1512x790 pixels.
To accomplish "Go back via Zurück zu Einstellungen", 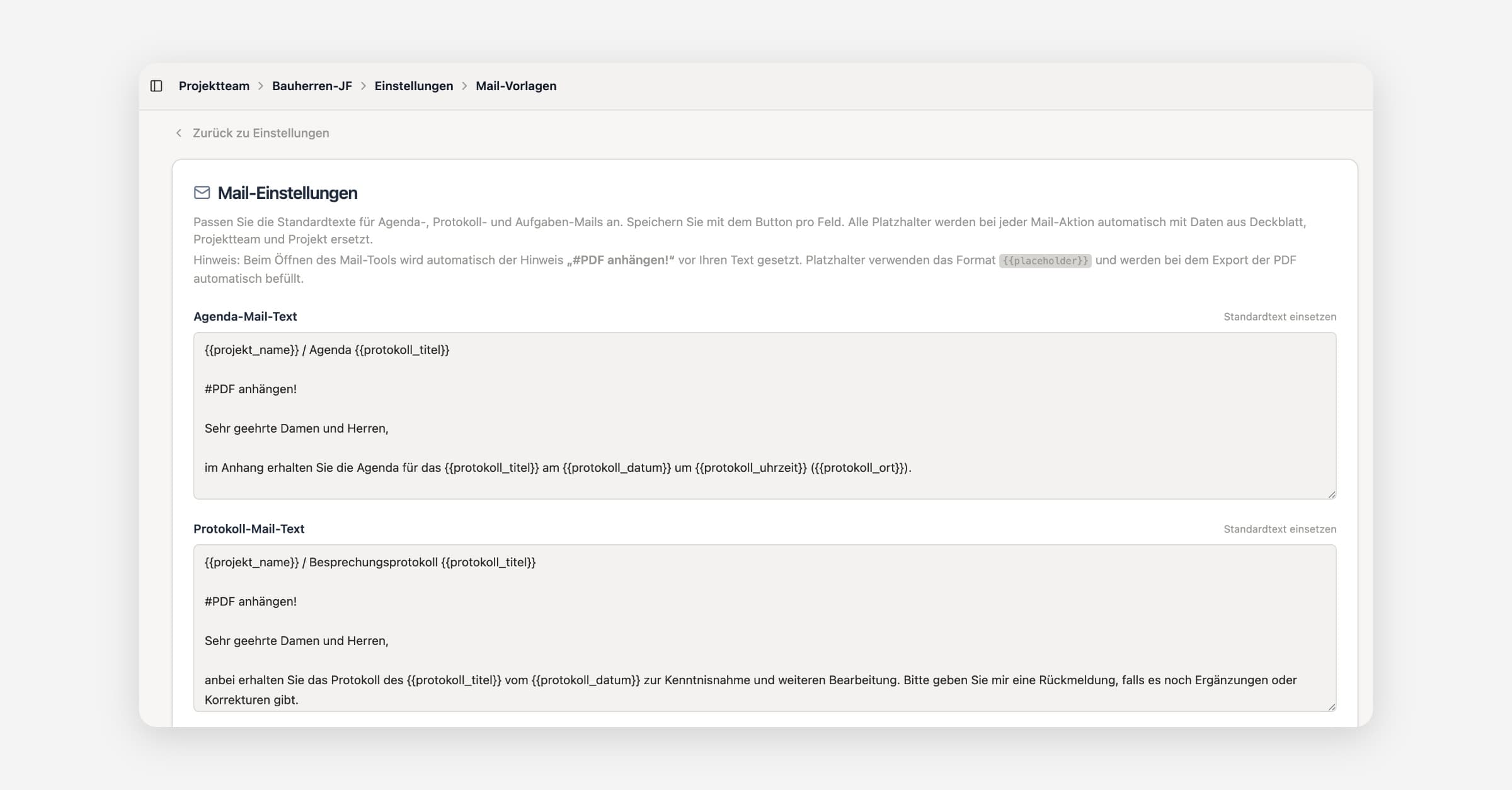I will point(260,133).
